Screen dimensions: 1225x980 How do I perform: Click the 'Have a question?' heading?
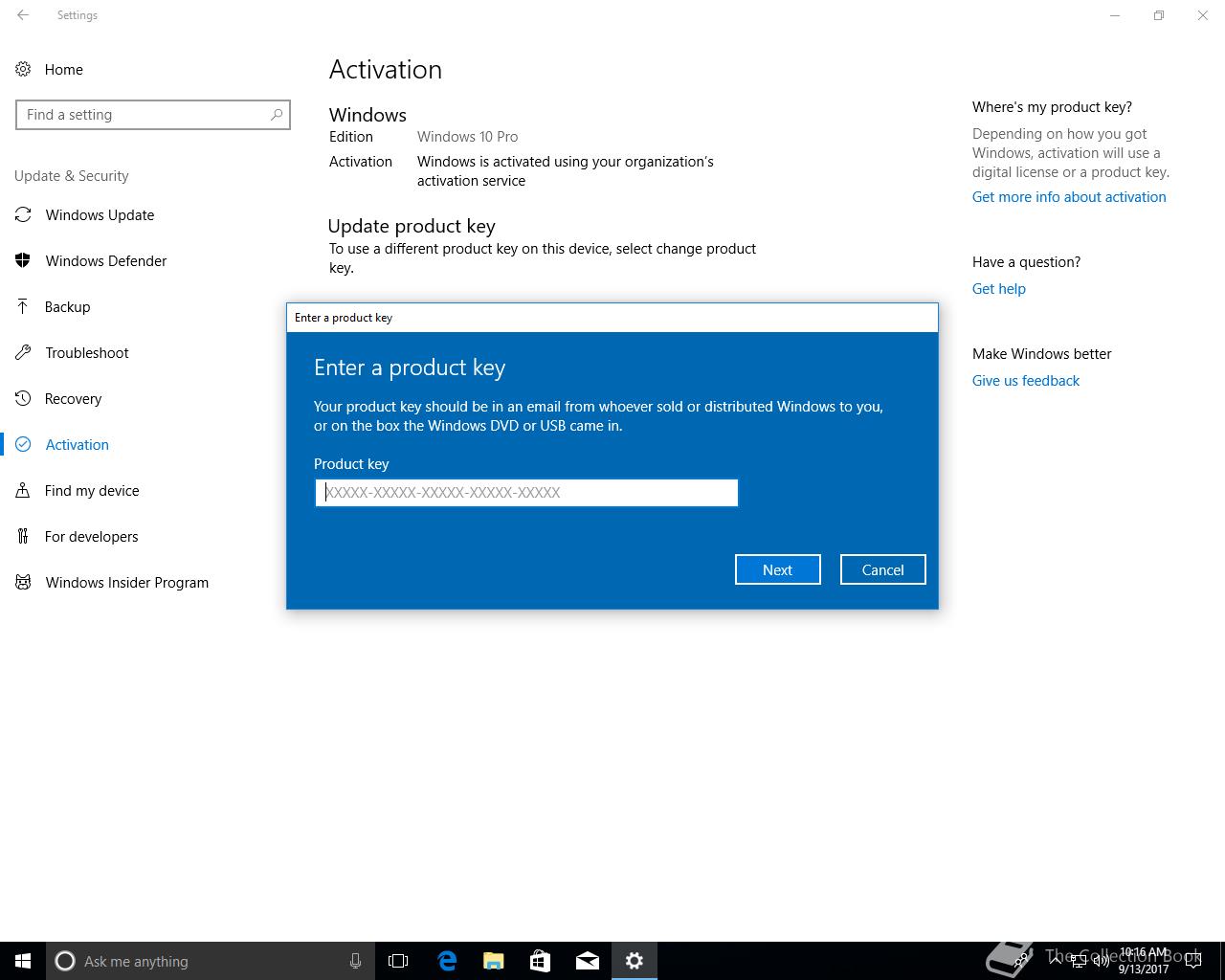1027,262
